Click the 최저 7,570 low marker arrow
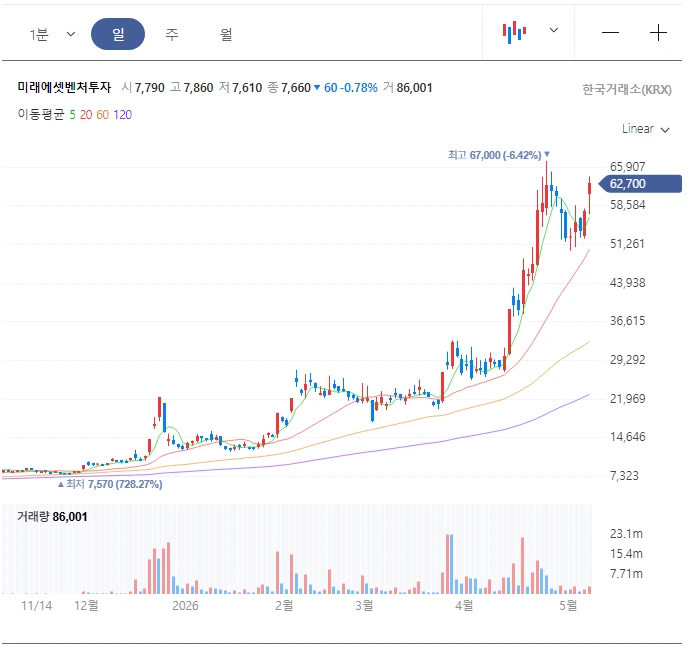This screenshot has width=700, height=655. pos(61,484)
